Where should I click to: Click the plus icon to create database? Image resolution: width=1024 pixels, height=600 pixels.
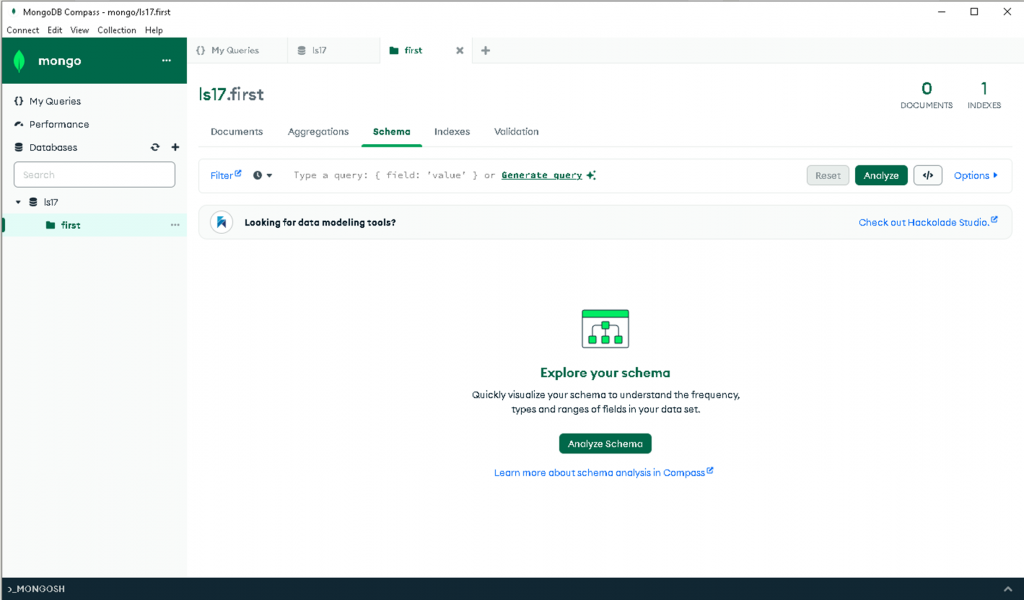176,147
